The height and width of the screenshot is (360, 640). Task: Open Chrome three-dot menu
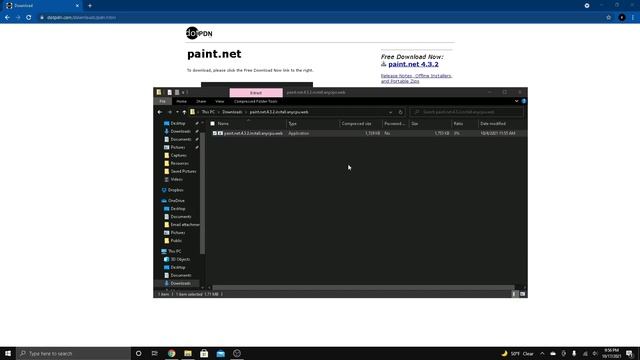pos(633,18)
